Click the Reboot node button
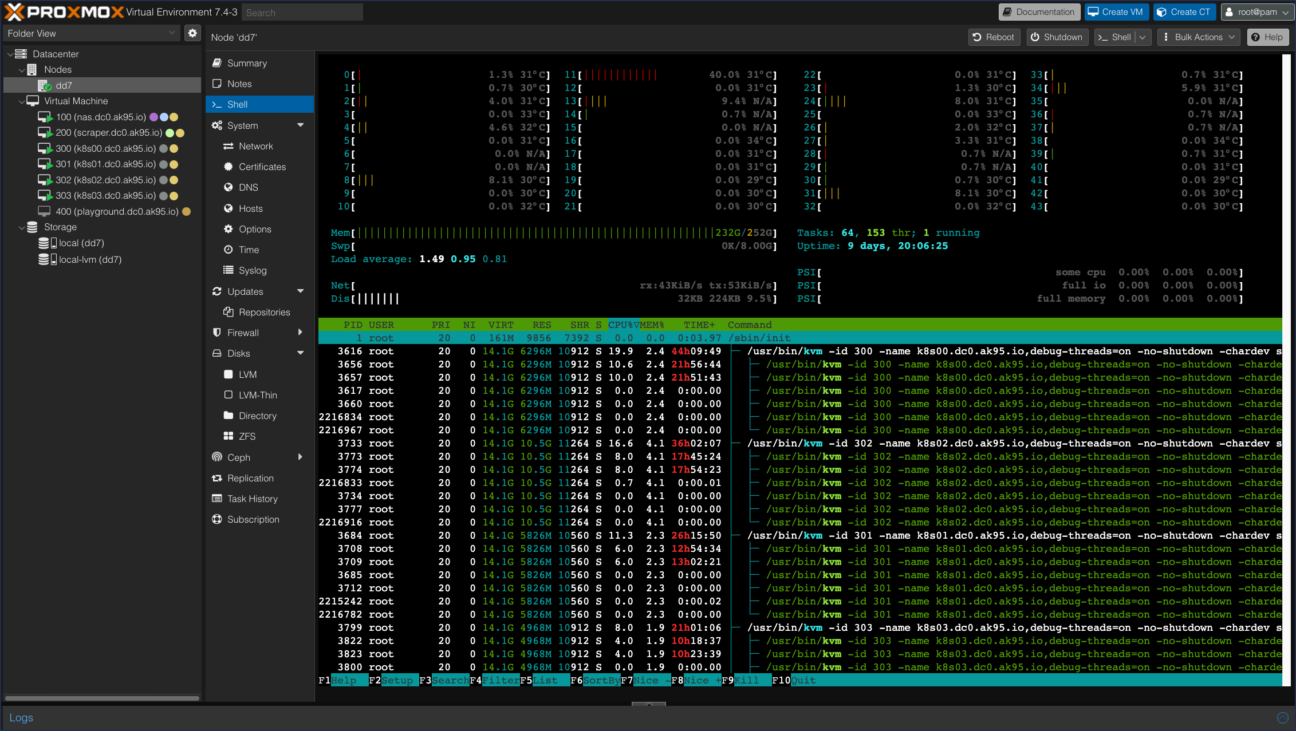The image size is (1296, 731). click(x=994, y=37)
